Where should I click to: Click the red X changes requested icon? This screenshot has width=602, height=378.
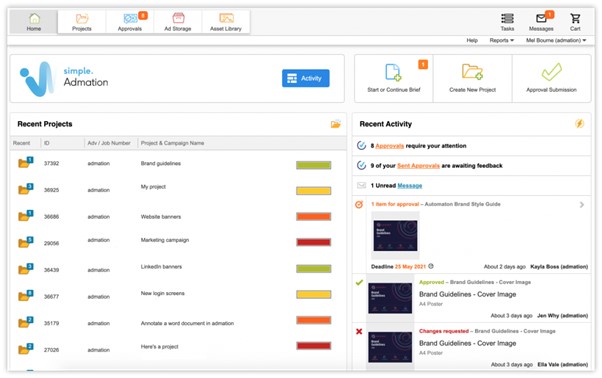pyautogui.click(x=359, y=332)
